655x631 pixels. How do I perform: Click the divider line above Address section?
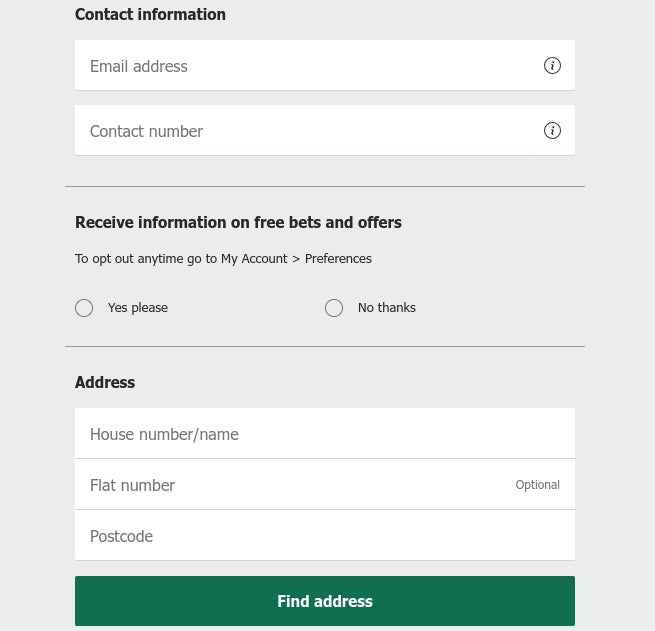(x=325, y=346)
